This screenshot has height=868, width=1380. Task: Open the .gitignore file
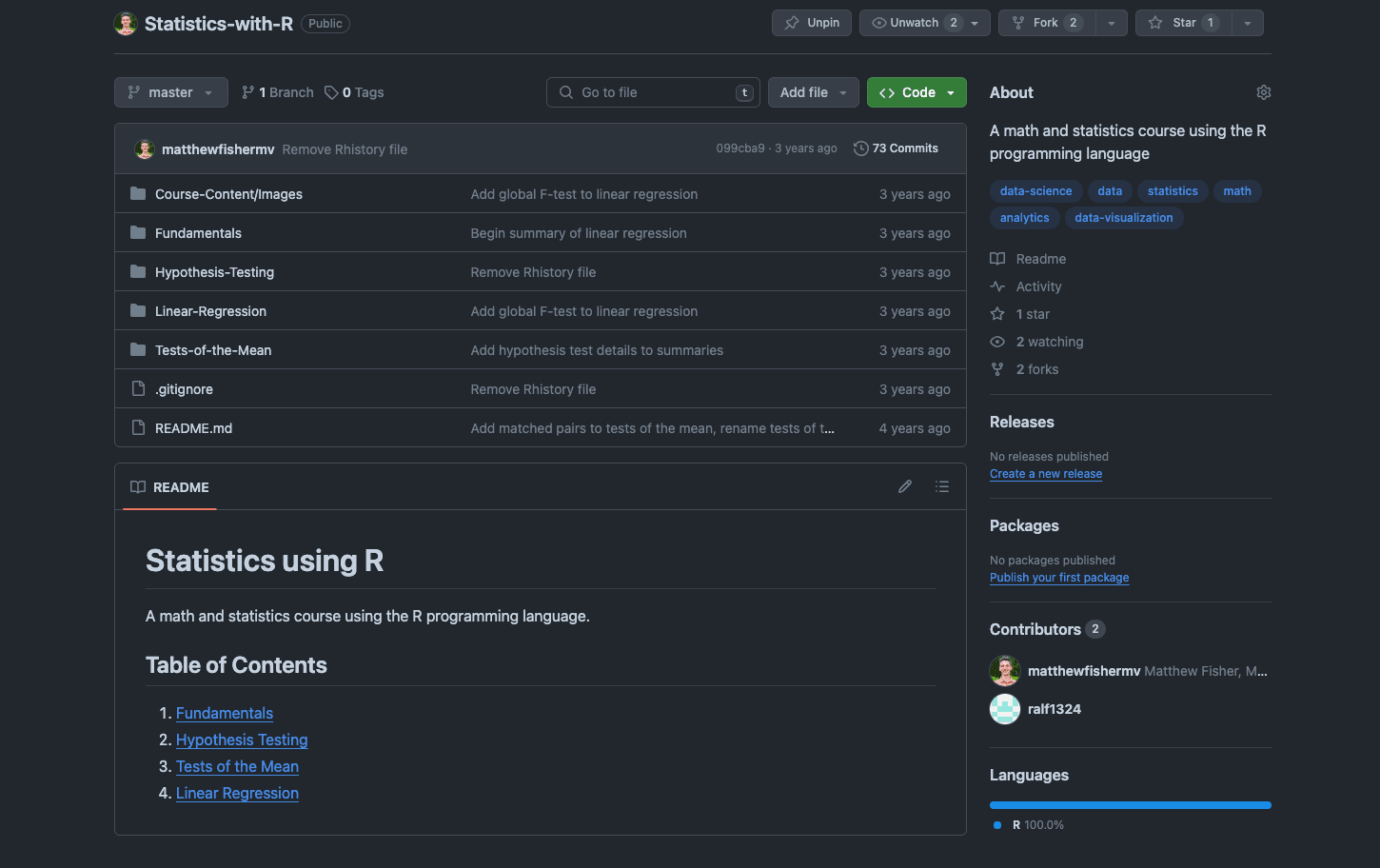[184, 389]
